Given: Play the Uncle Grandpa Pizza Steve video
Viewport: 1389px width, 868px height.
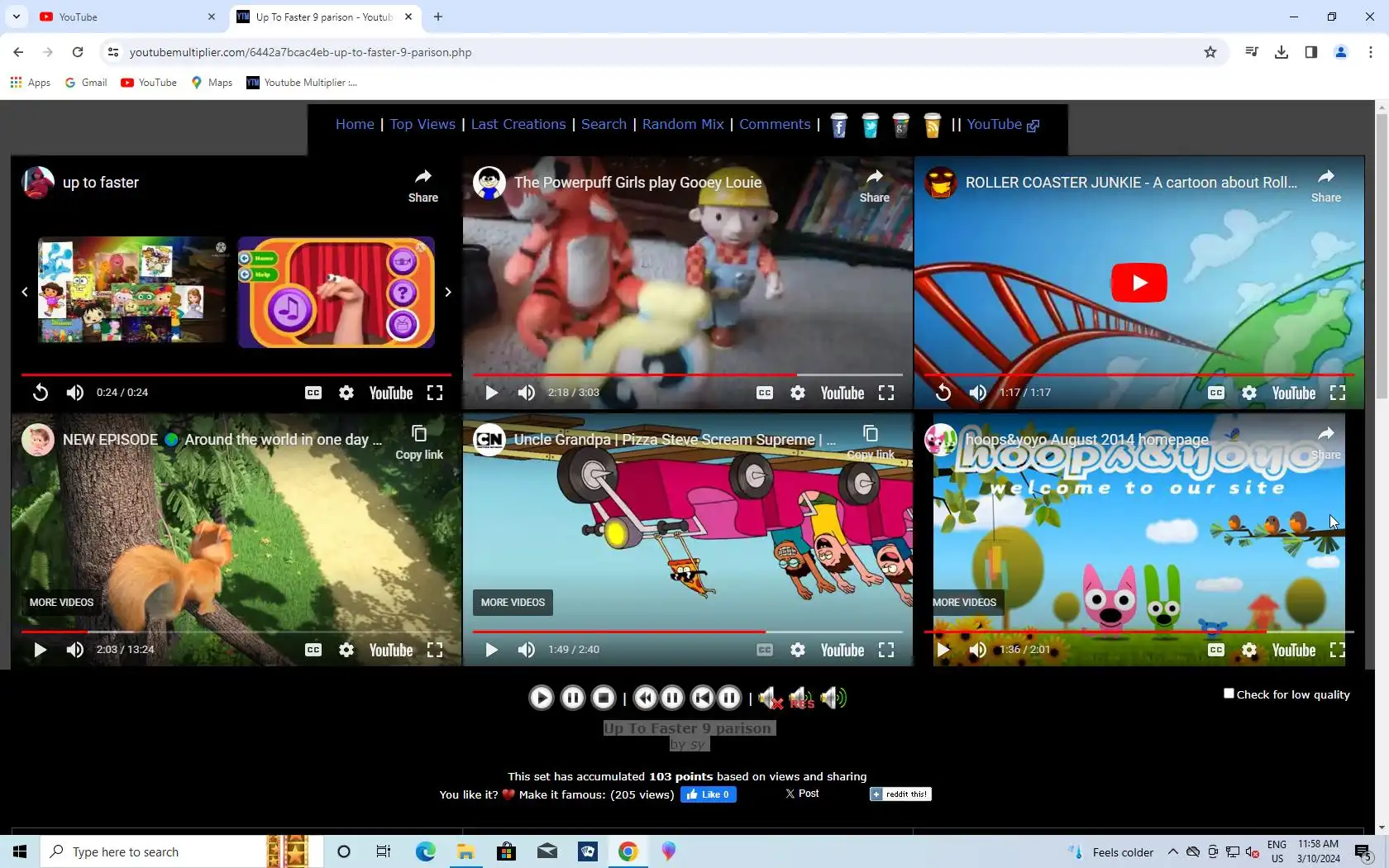Looking at the screenshot, I should [491, 650].
